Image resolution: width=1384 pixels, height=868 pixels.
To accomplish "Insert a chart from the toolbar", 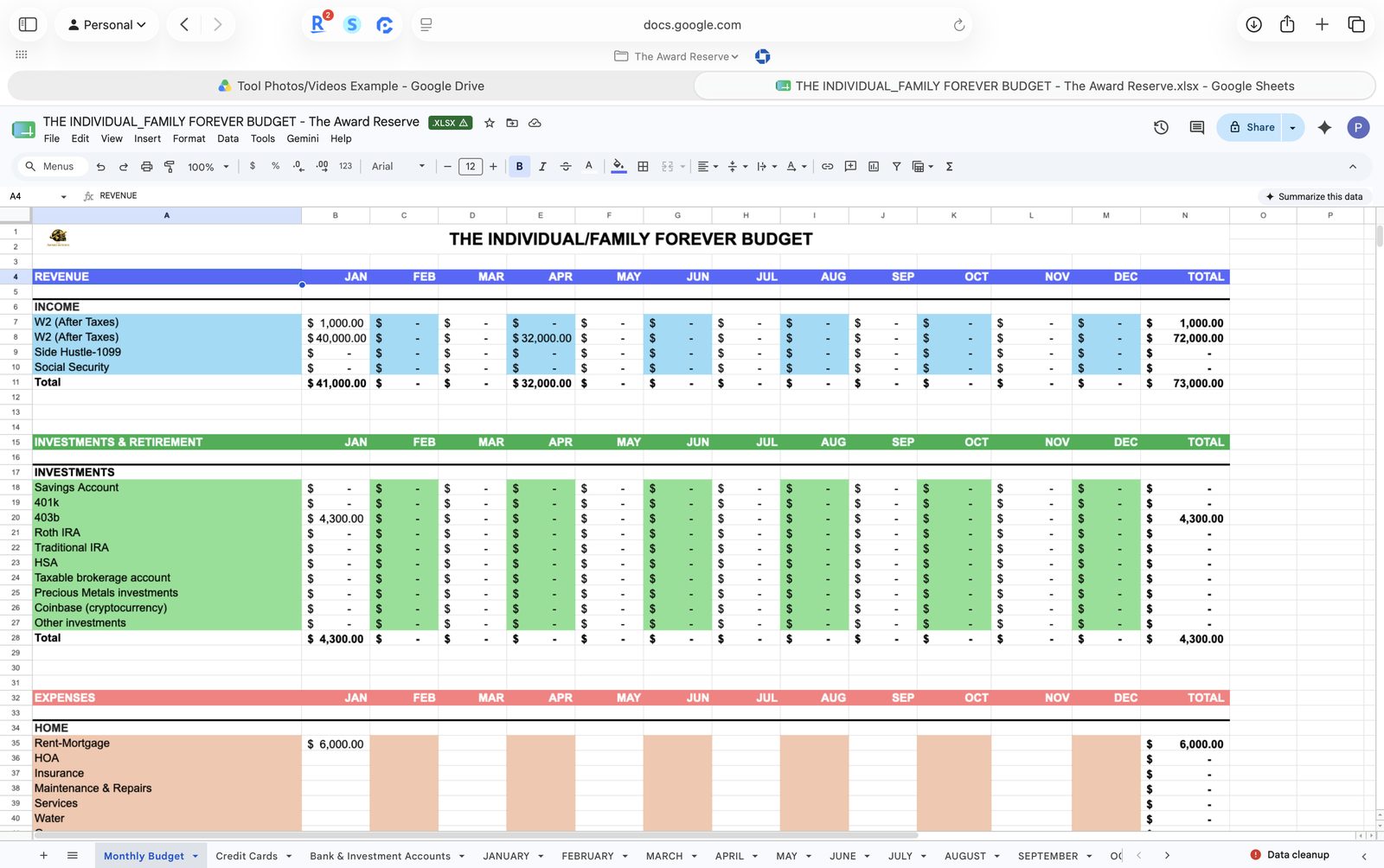I will [874, 167].
